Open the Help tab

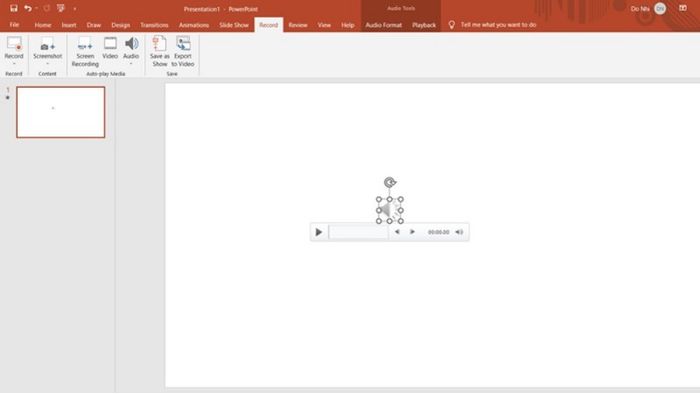coord(348,25)
